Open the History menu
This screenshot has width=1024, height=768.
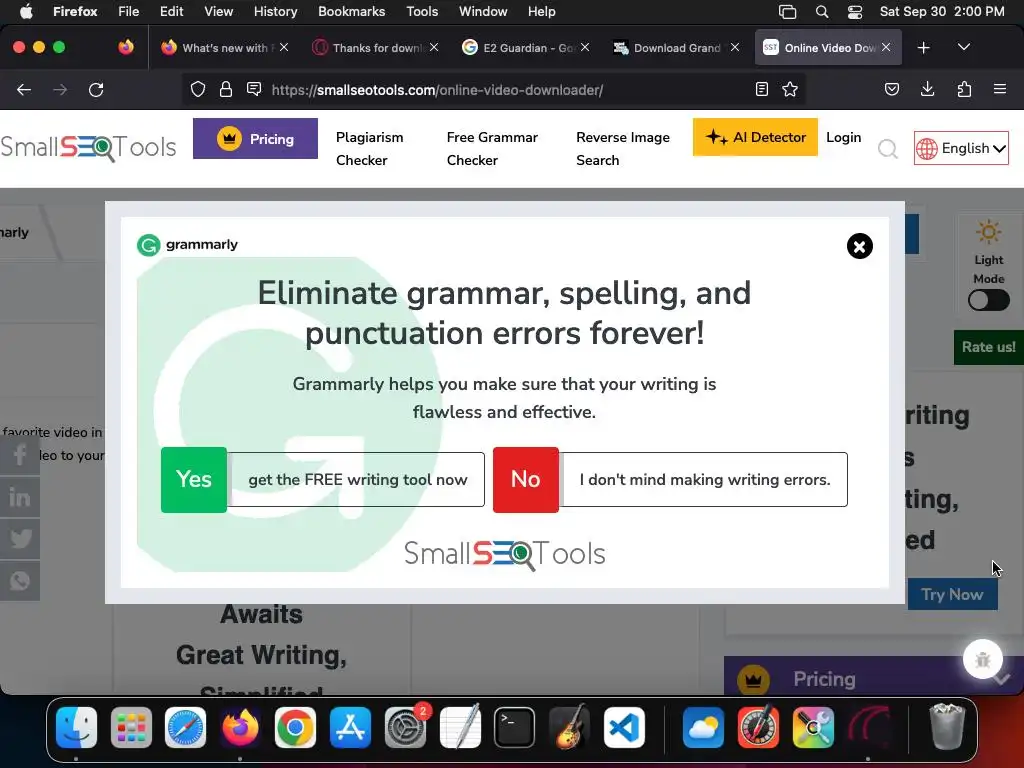click(x=276, y=12)
